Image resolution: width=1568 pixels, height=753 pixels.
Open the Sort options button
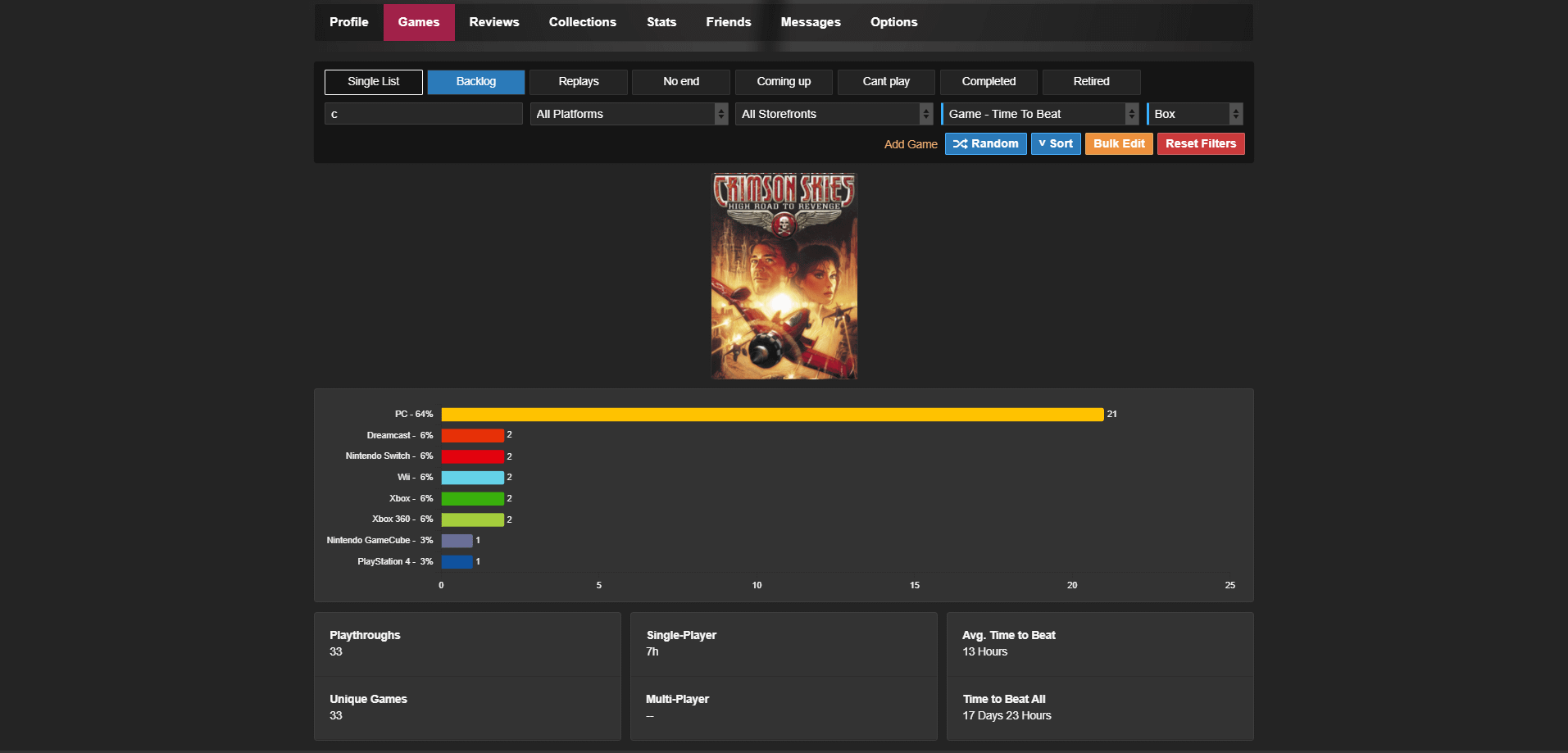[1055, 144]
